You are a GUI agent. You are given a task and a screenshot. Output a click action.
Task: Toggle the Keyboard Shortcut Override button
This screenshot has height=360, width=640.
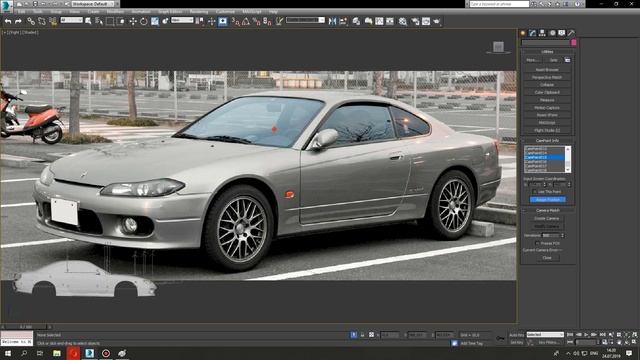(x=222, y=21)
